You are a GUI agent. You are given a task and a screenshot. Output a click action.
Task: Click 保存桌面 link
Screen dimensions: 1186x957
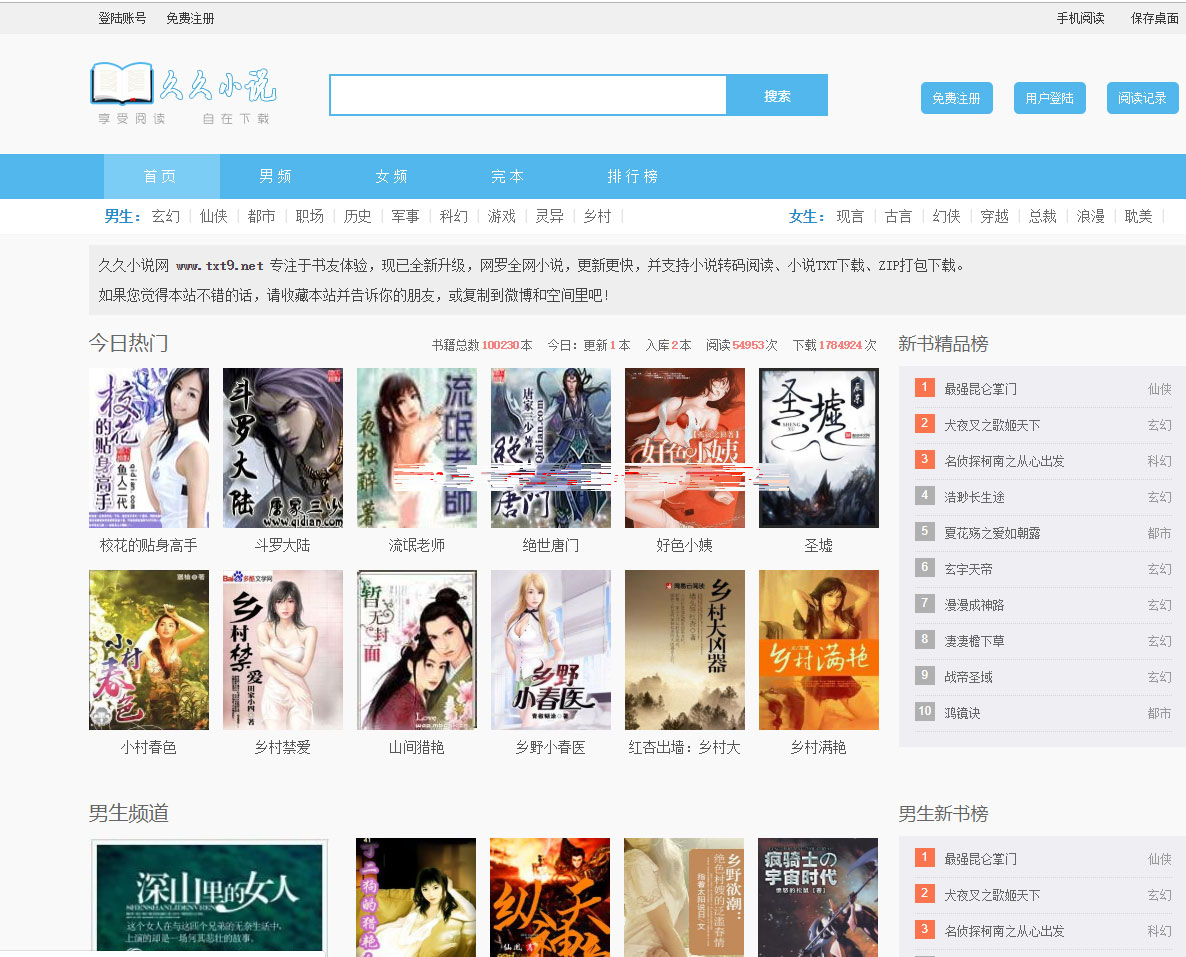coord(1154,18)
